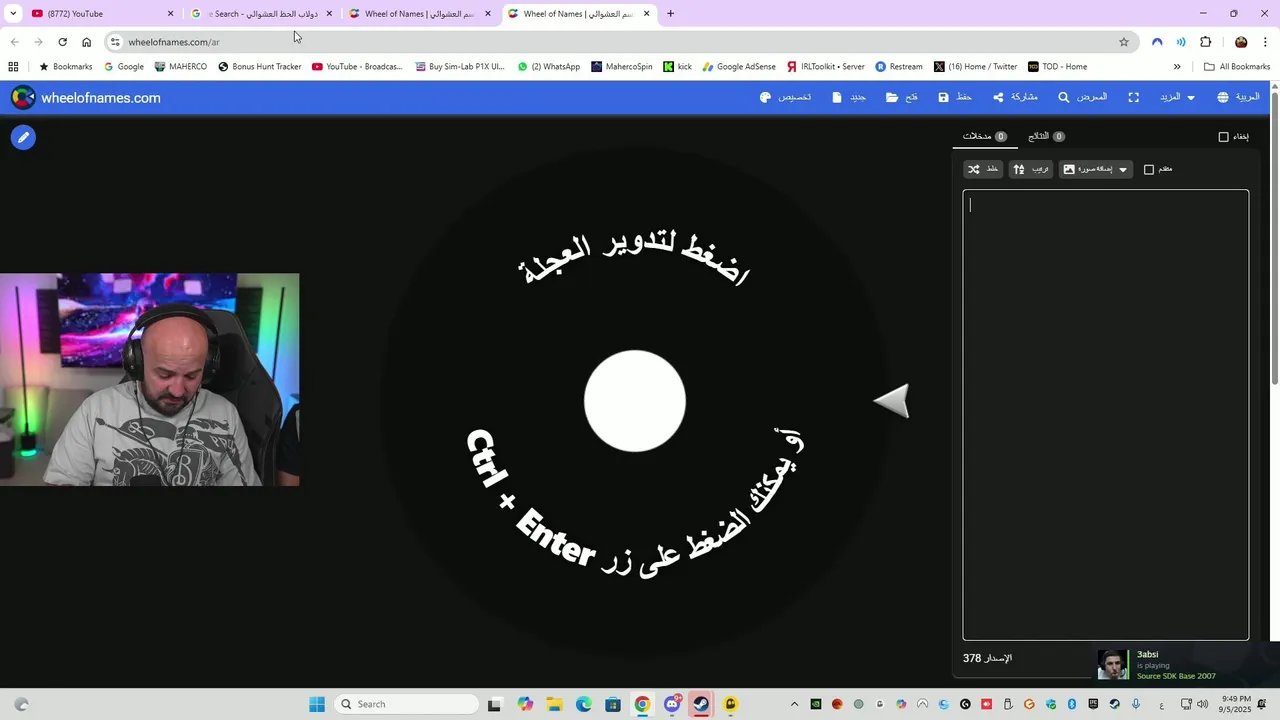Screen dimensions: 1280x720
Task: Open the volume control in the tray
Action: click(x=1203, y=704)
